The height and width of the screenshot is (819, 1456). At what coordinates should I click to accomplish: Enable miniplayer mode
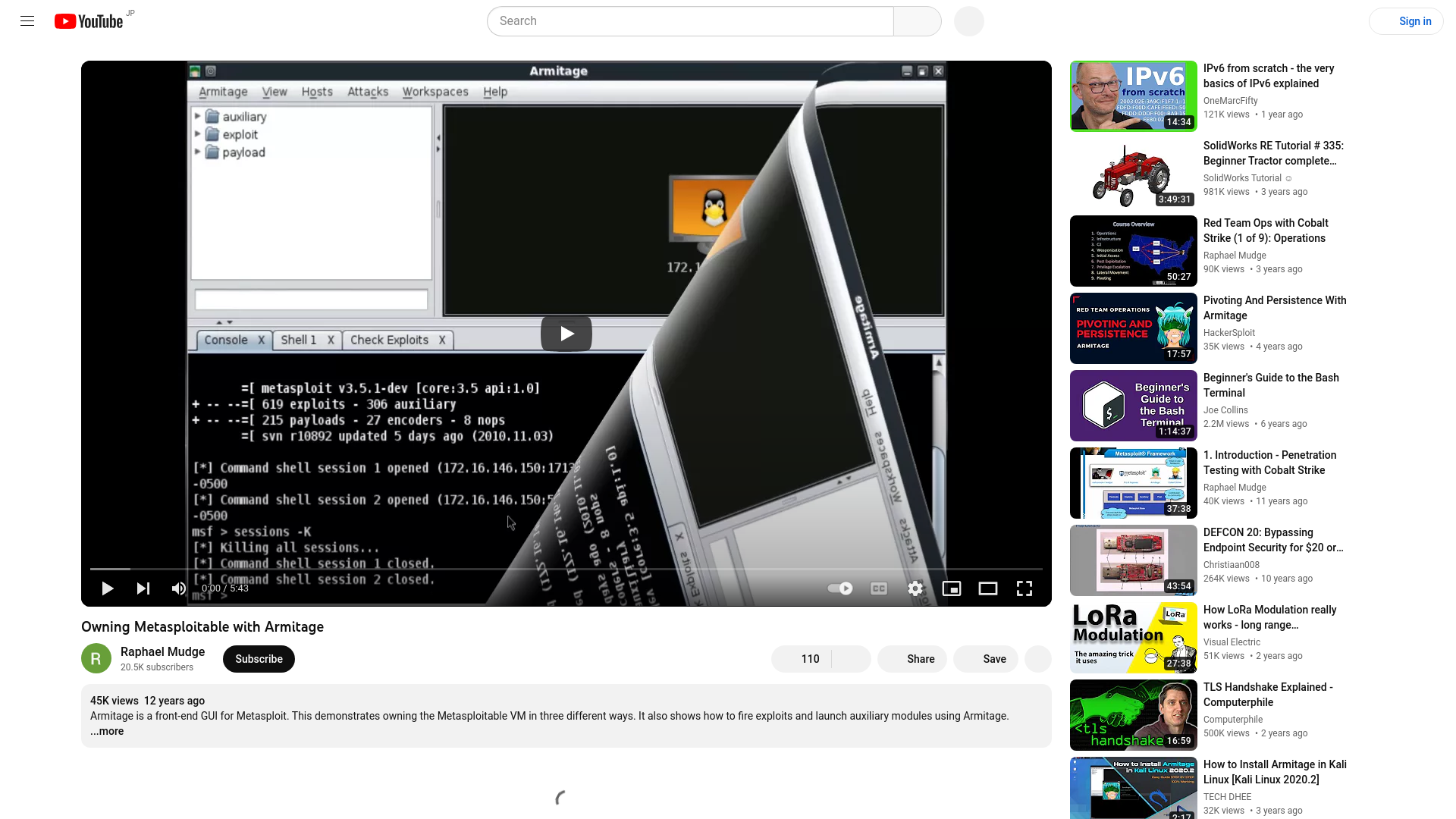pyautogui.click(x=952, y=588)
